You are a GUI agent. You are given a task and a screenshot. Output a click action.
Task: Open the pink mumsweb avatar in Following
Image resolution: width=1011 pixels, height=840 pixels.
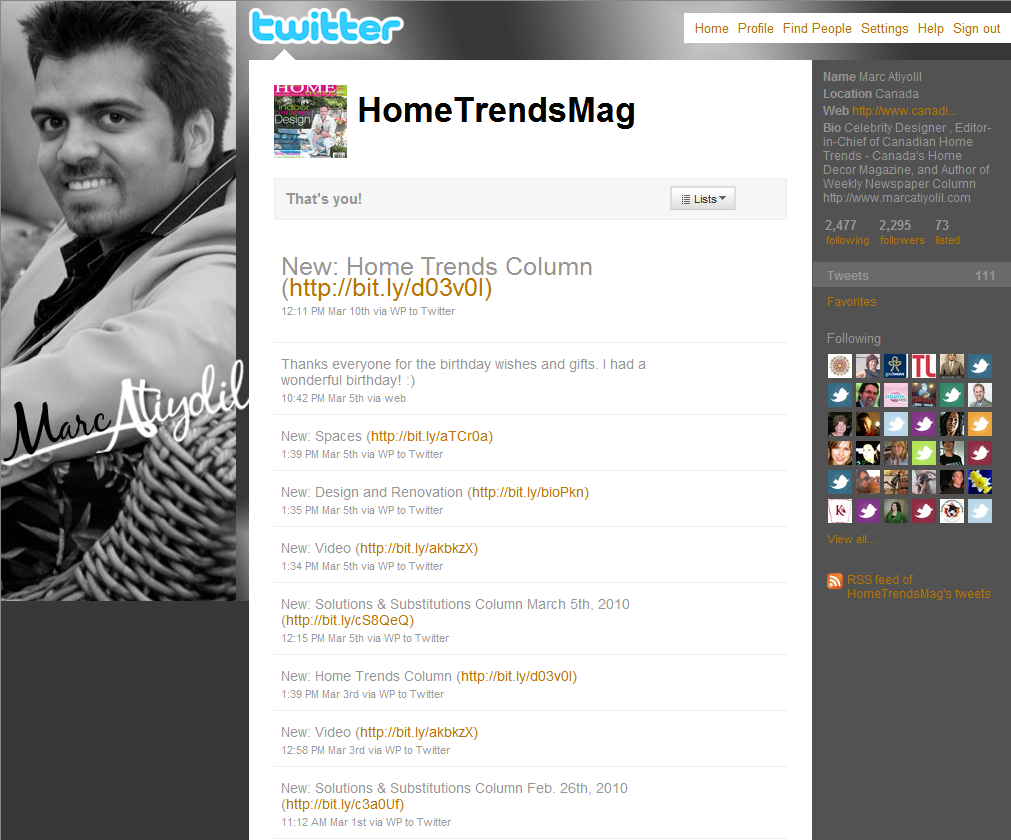point(895,395)
